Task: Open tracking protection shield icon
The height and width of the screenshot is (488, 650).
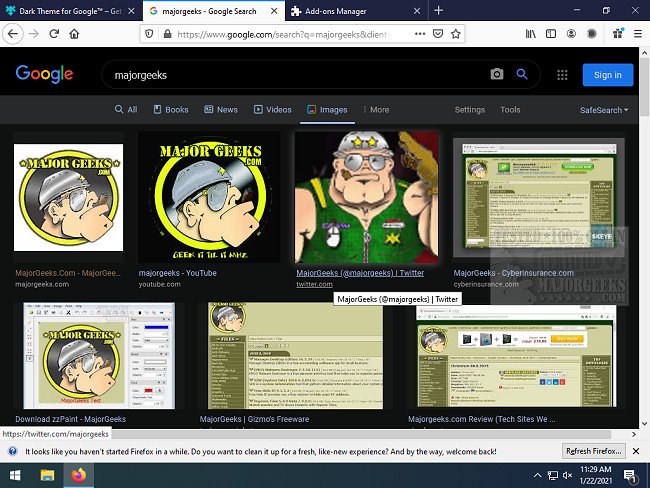Action: 149,34
